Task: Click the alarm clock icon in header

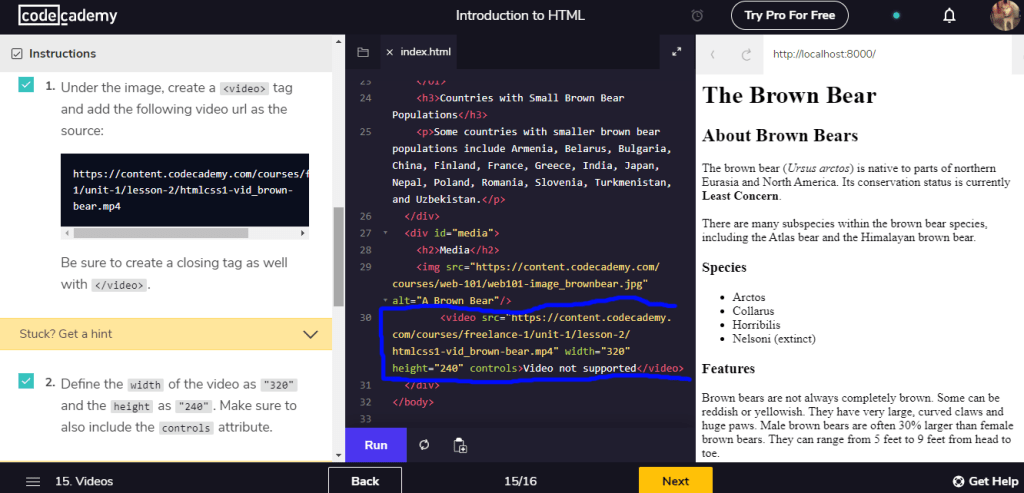Action: coord(697,15)
